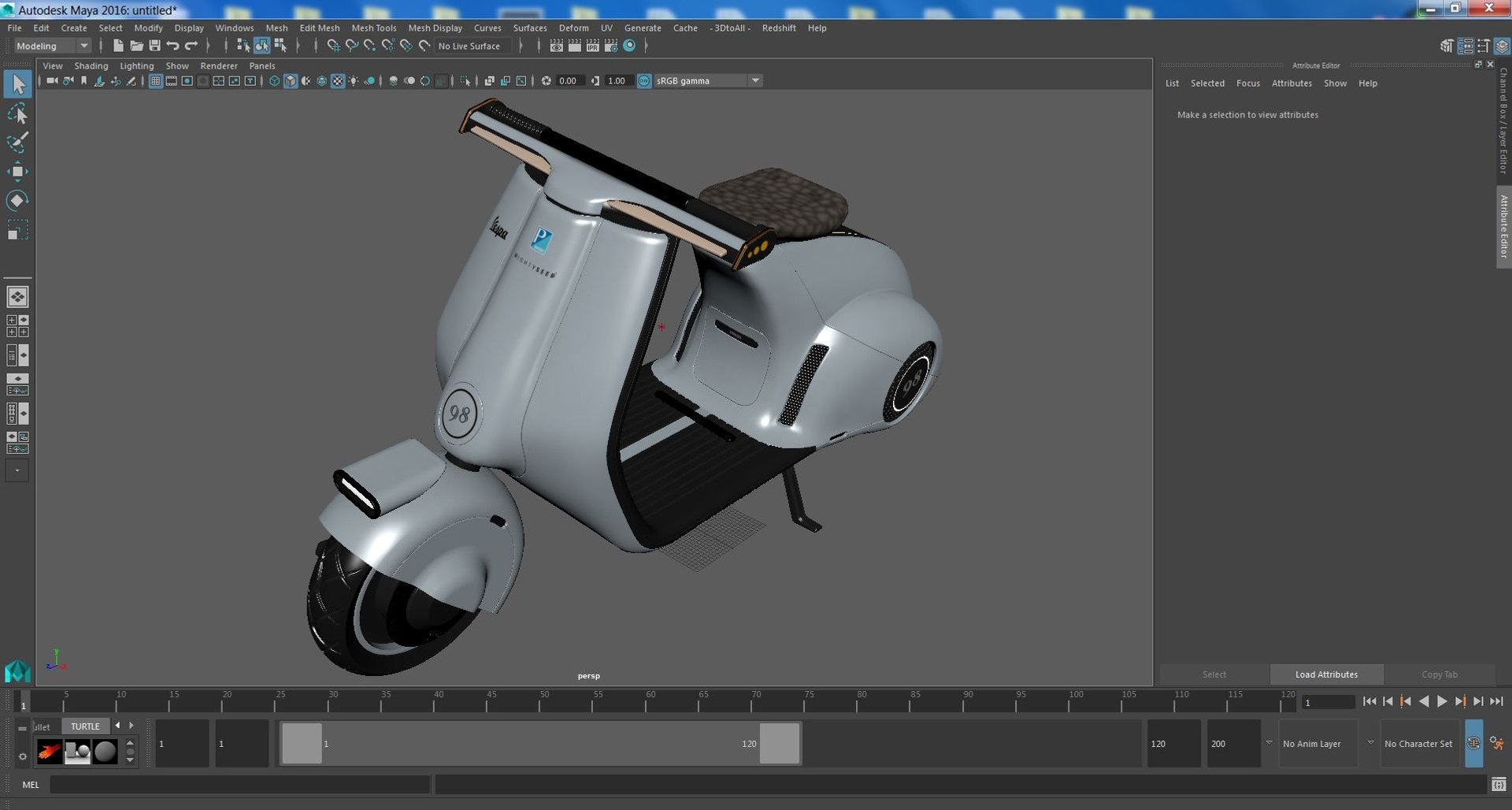Open the sRGB gamma view transform dropdown
The height and width of the screenshot is (810, 1512).
tap(707, 80)
